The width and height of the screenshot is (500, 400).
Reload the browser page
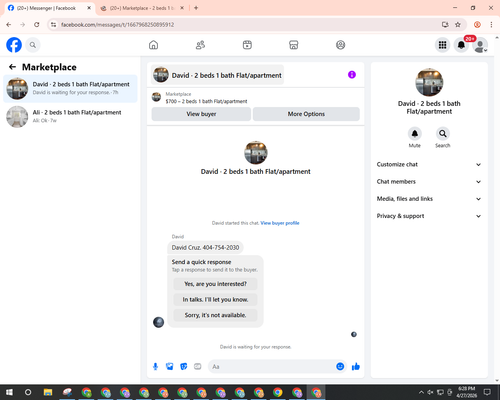[x=37, y=24]
